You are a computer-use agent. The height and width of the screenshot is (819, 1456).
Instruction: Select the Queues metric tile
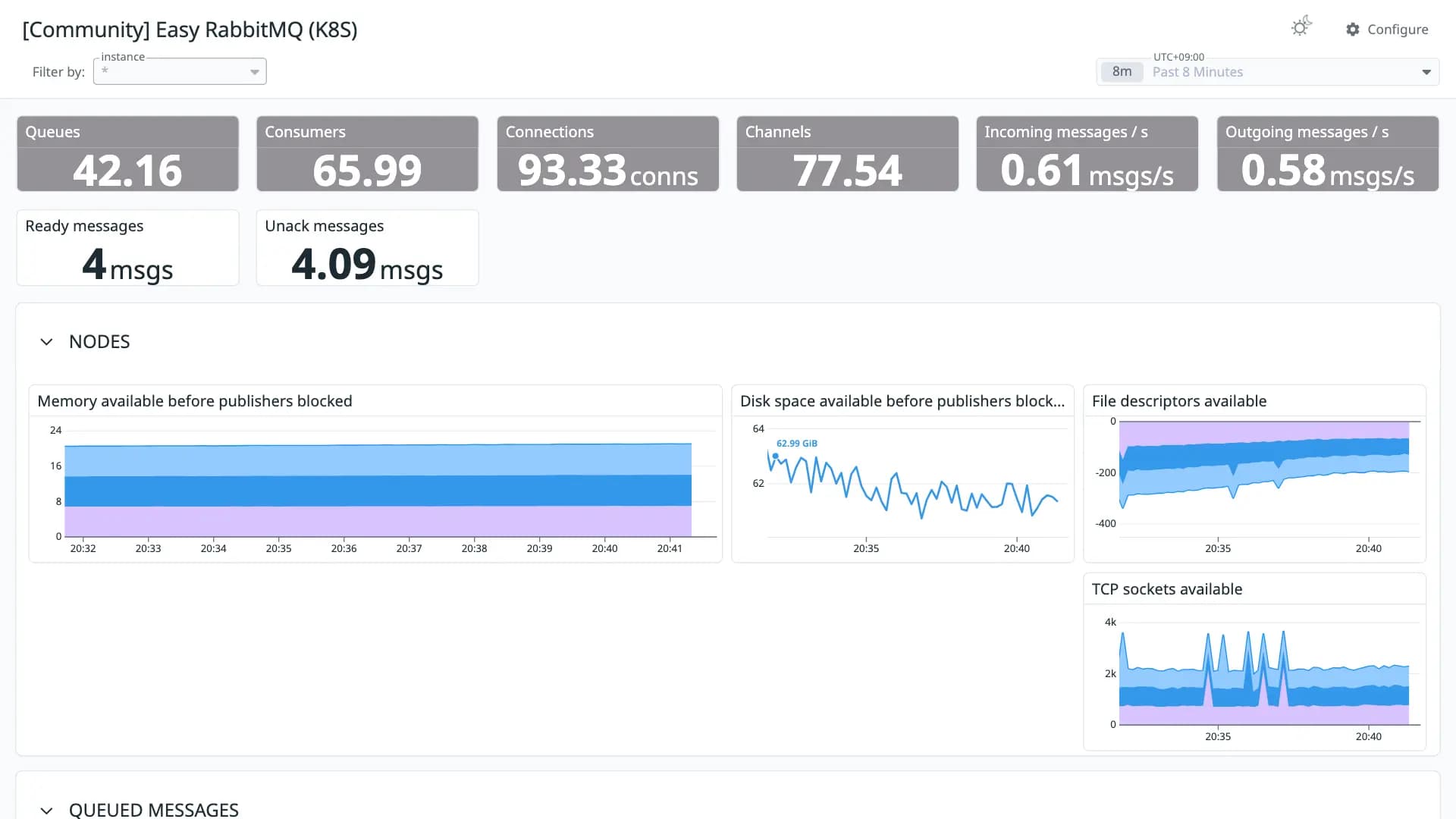127,153
